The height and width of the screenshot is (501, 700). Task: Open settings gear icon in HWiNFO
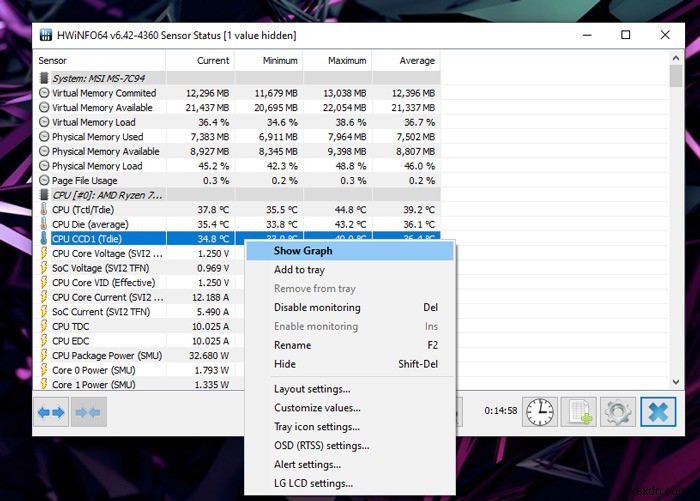(x=618, y=412)
